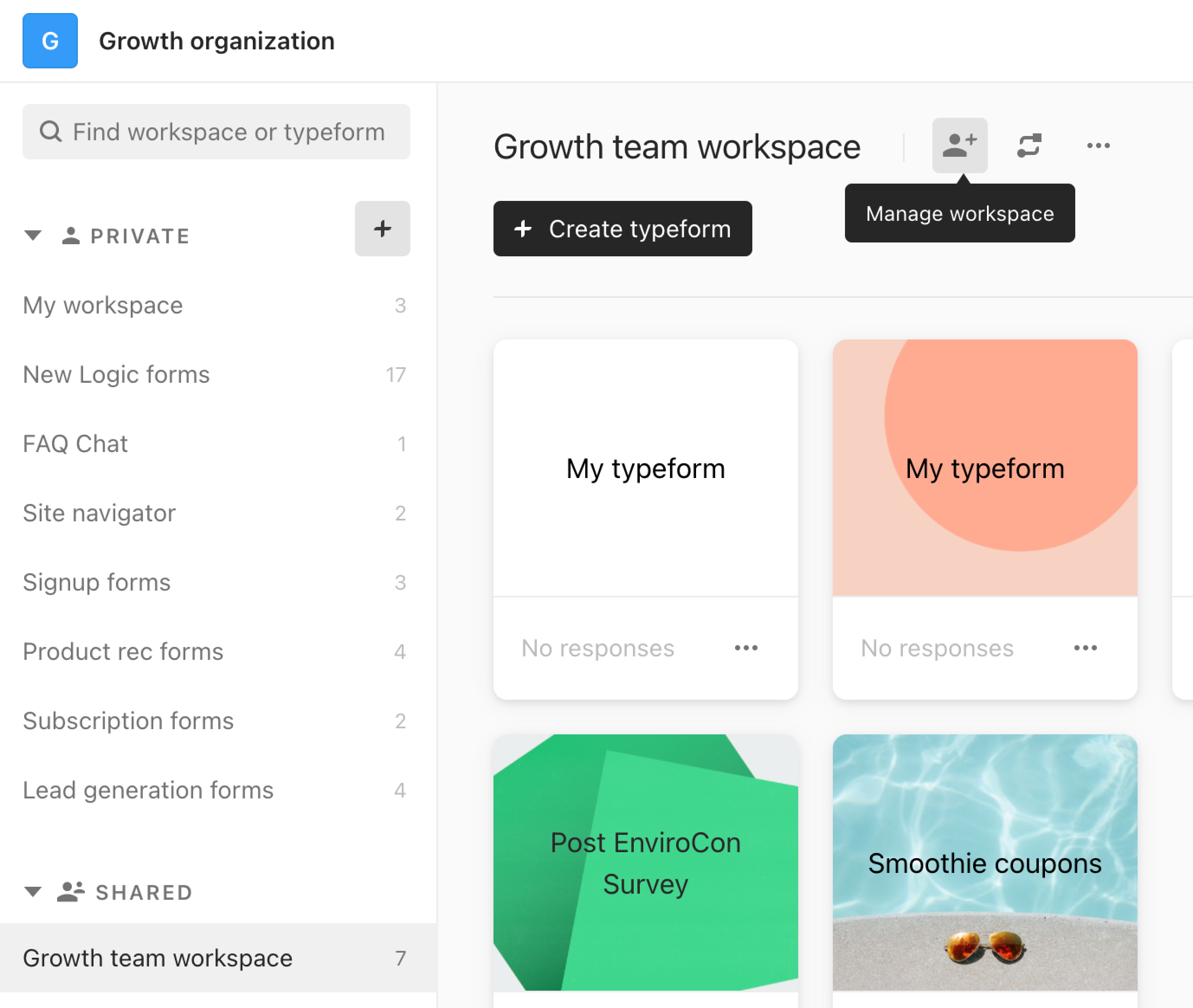This screenshot has height=1008, width=1193.
Task: Click the workspace sync arrows icon
Action: pyautogui.click(x=1029, y=145)
